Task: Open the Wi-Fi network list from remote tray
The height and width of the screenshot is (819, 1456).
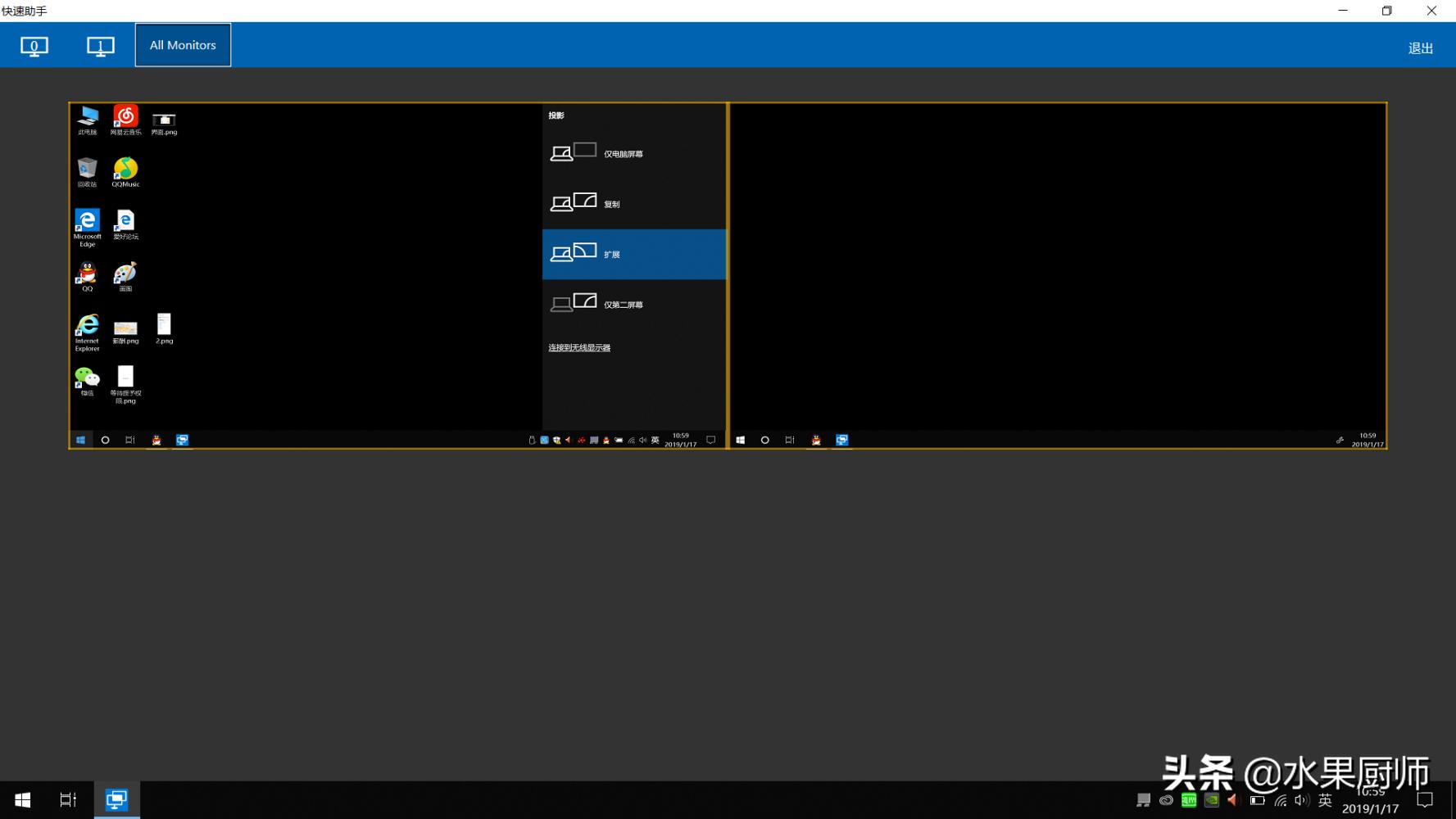Action: coord(631,440)
